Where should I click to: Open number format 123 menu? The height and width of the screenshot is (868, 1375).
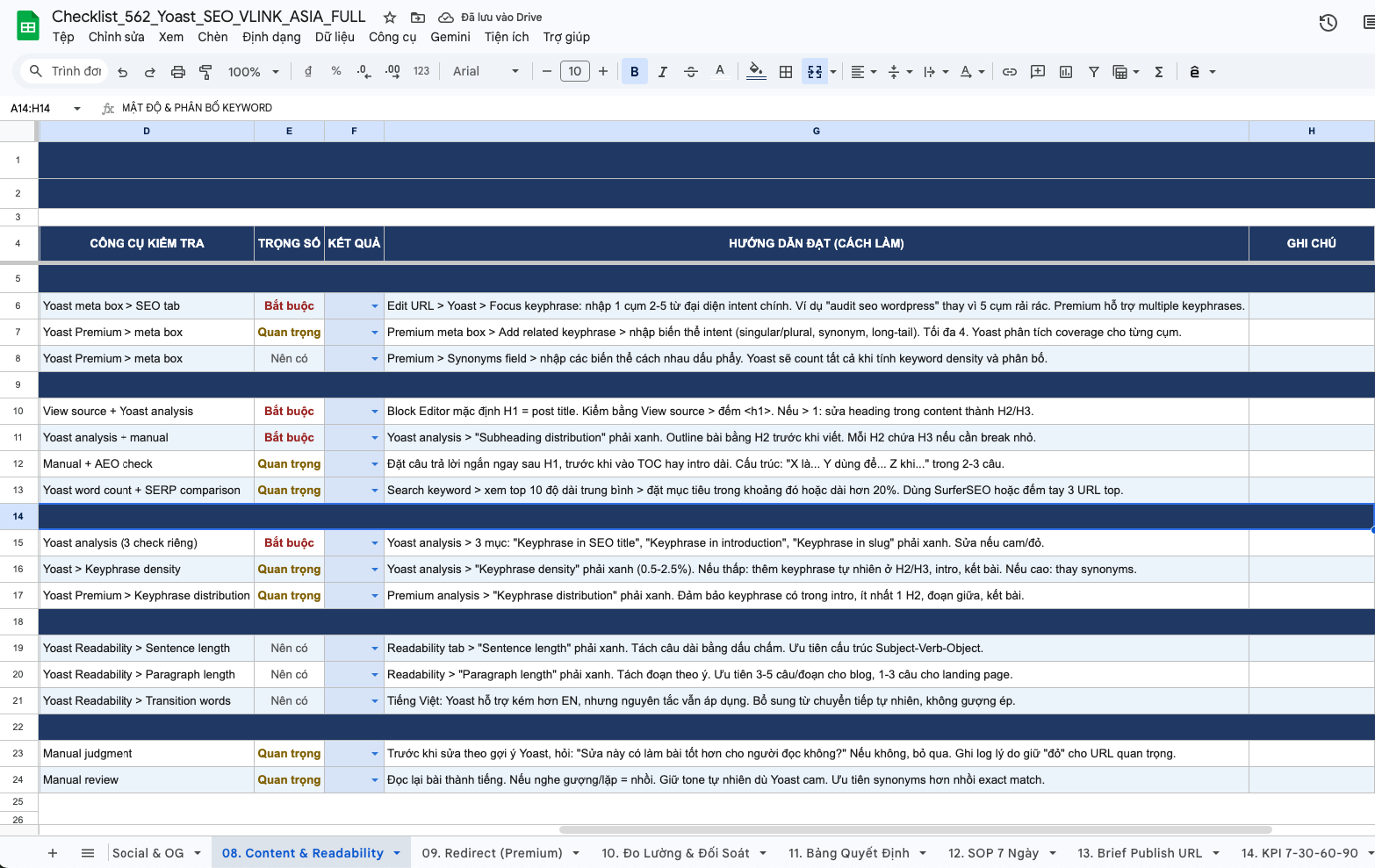coord(421,71)
